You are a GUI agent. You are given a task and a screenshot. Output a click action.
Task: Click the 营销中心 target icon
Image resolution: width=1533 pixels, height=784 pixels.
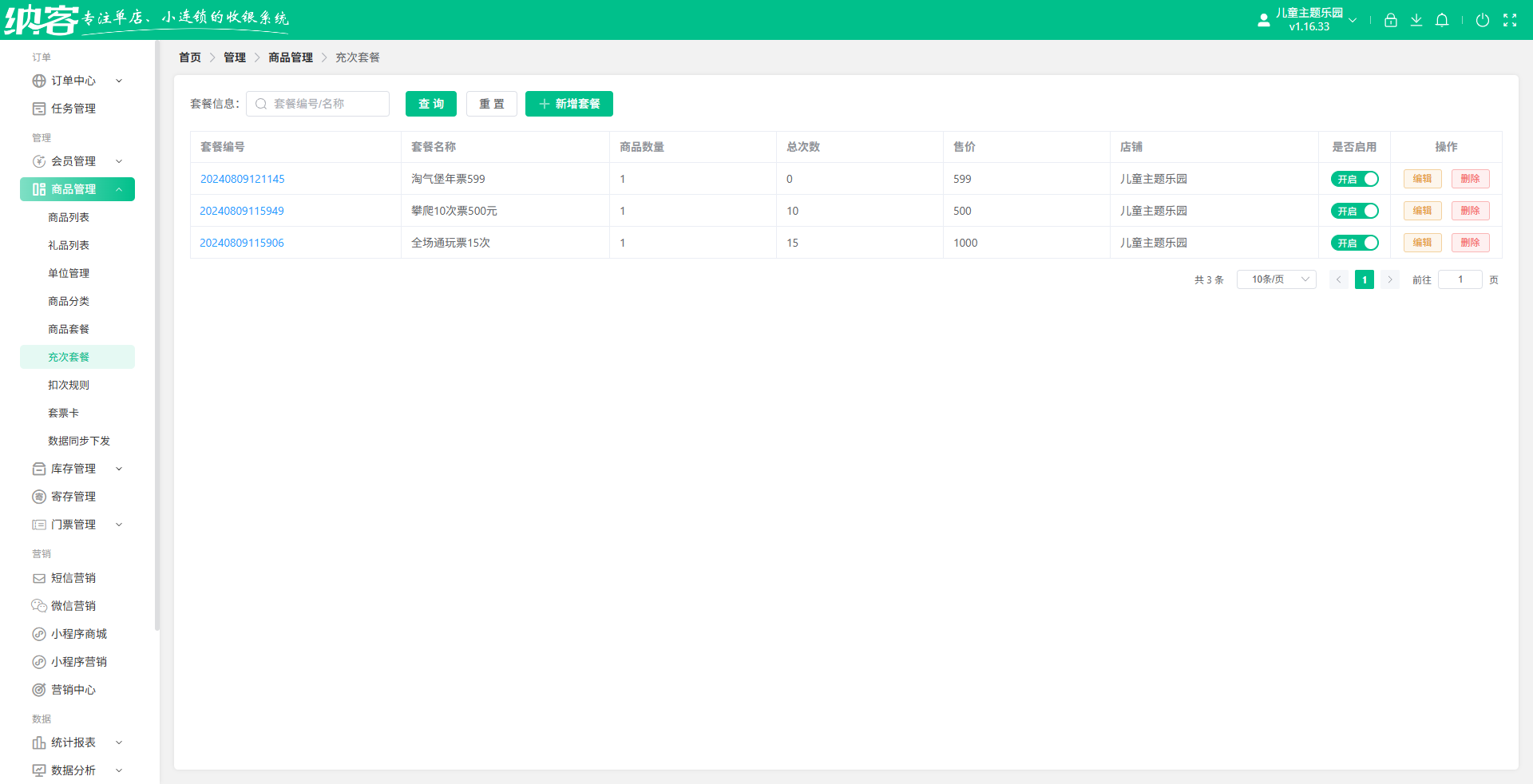point(39,690)
